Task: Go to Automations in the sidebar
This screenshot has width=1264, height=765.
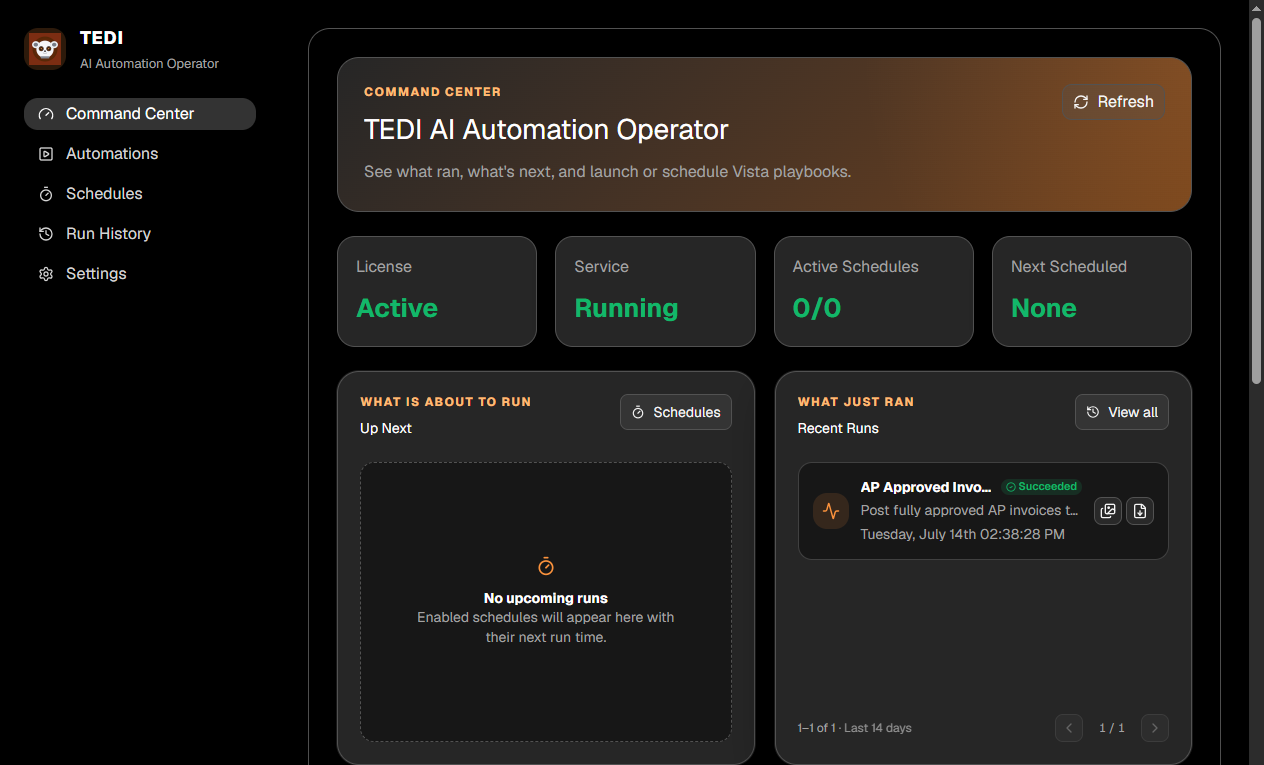Action: [x=140, y=154]
